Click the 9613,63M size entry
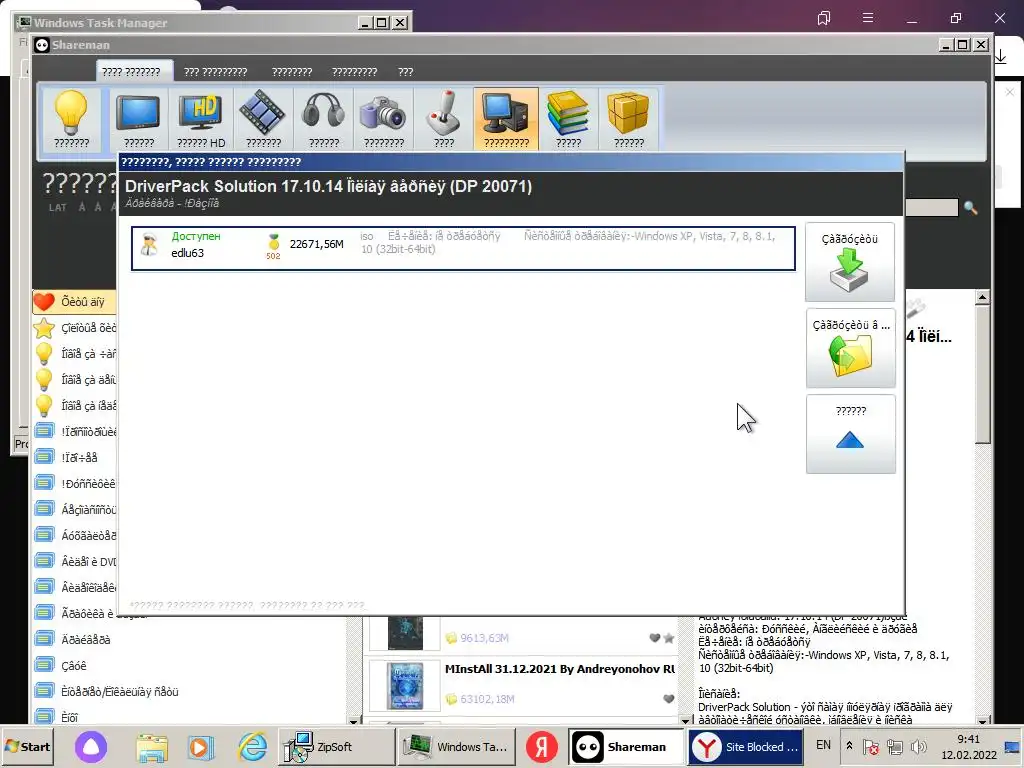 click(x=485, y=638)
